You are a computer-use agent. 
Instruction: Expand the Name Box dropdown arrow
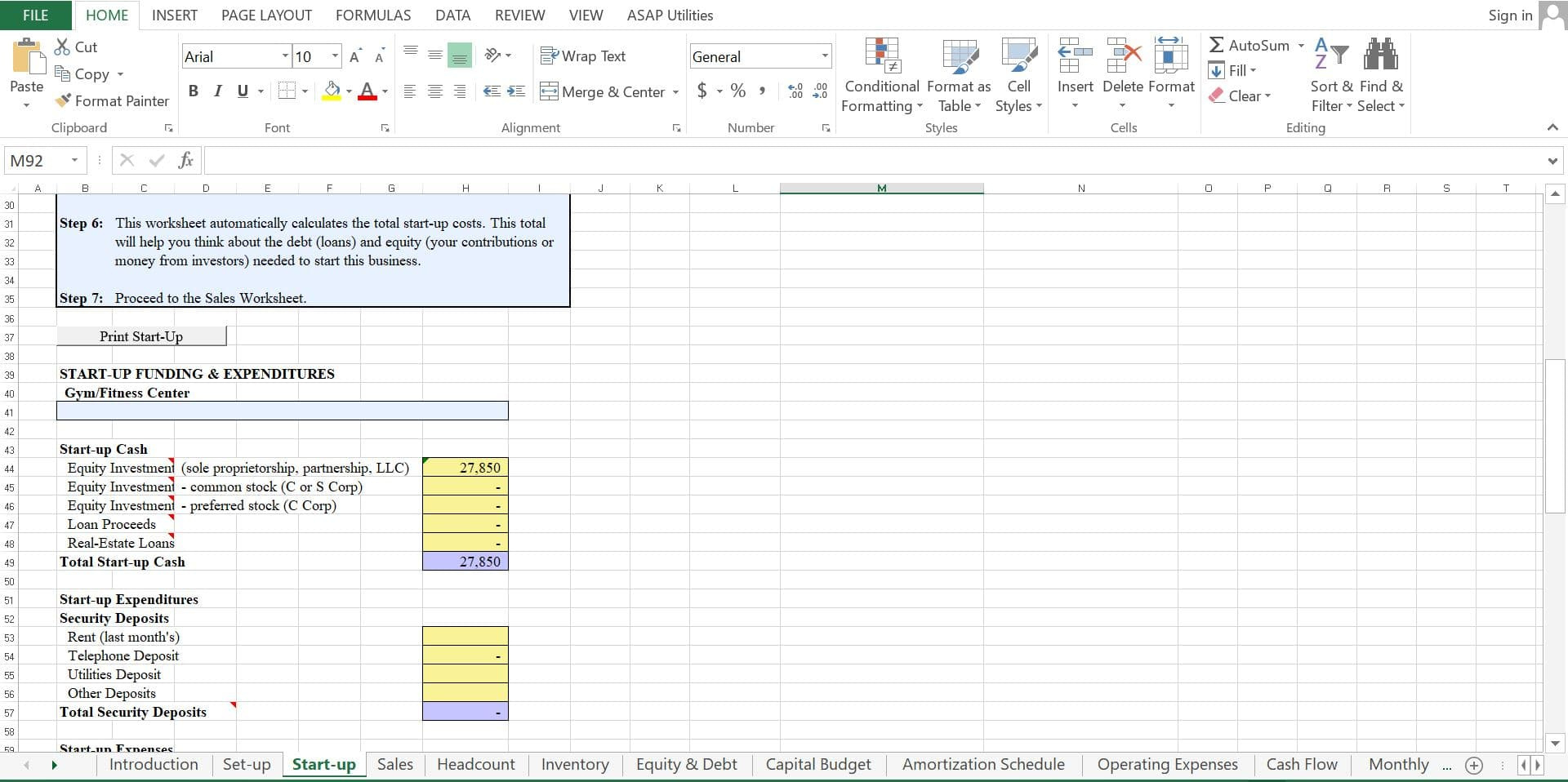(x=74, y=160)
